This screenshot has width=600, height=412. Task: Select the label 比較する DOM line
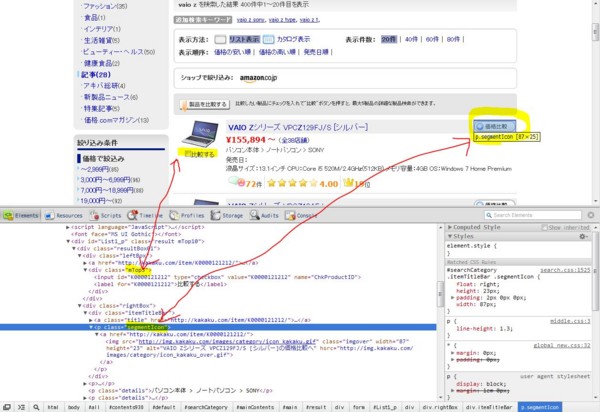[x=160, y=284]
